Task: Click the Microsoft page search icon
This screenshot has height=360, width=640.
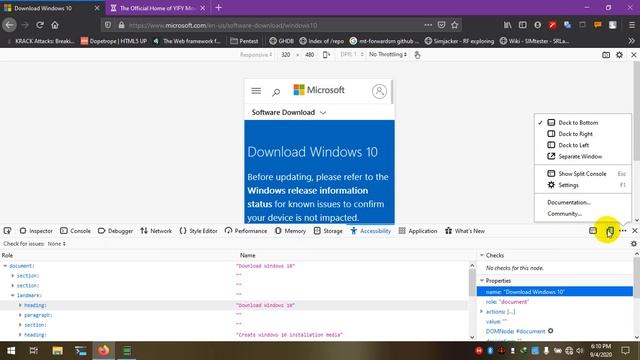Action: click(x=276, y=92)
